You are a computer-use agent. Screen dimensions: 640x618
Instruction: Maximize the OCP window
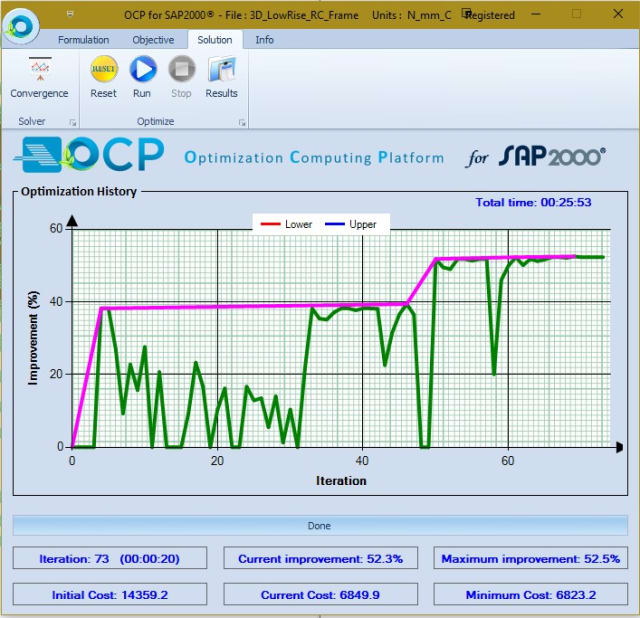click(576, 14)
